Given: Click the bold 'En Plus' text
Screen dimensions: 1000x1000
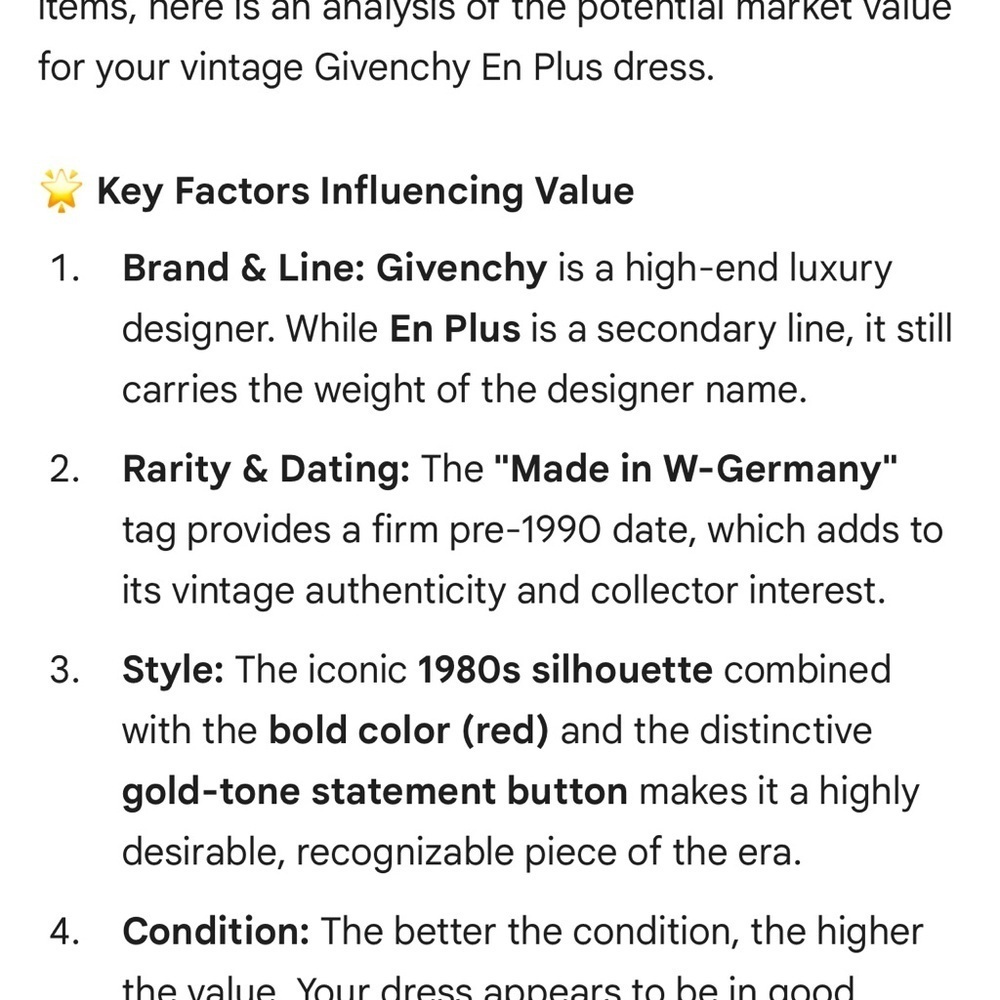Looking at the screenshot, I should tap(455, 329).
